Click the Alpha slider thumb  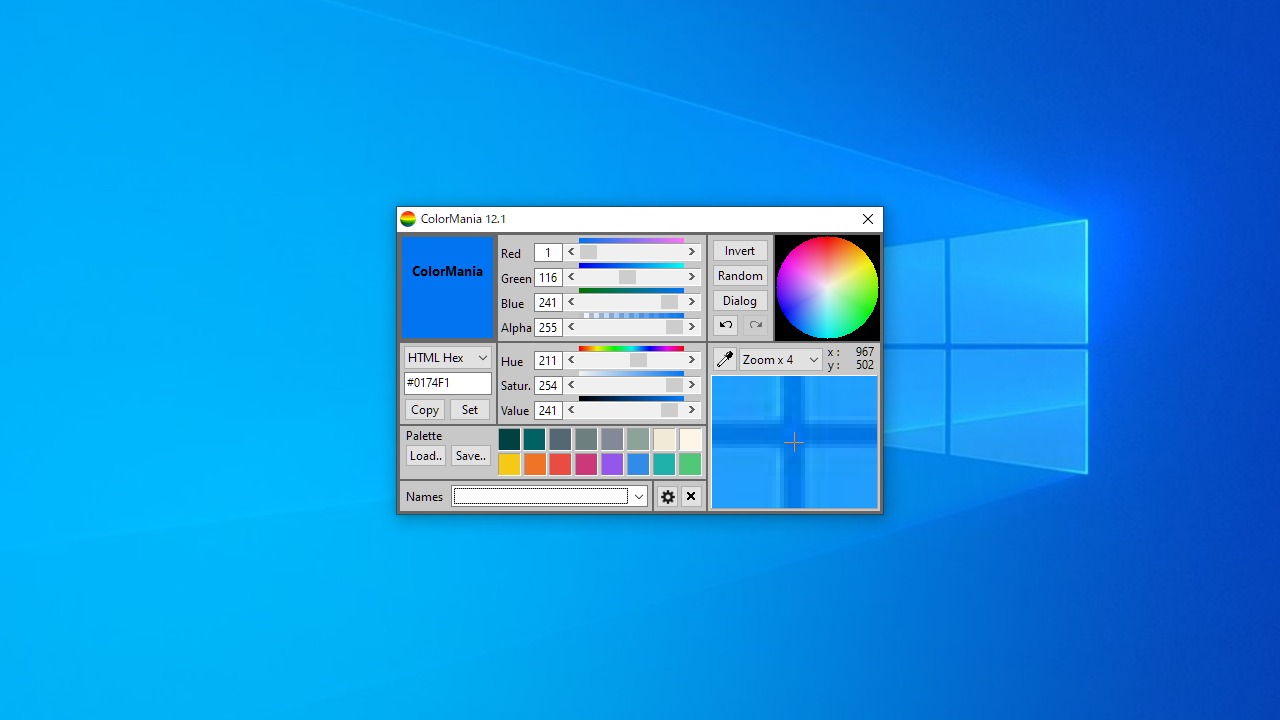(x=674, y=327)
